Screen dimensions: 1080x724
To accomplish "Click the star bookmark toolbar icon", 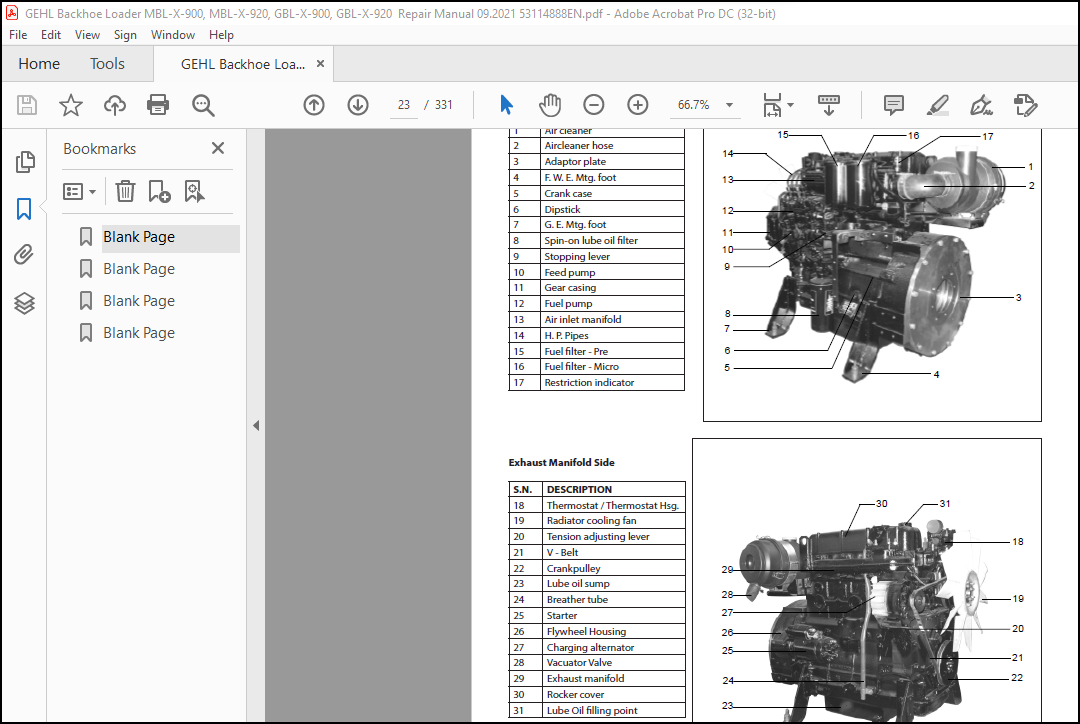I will point(70,105).
